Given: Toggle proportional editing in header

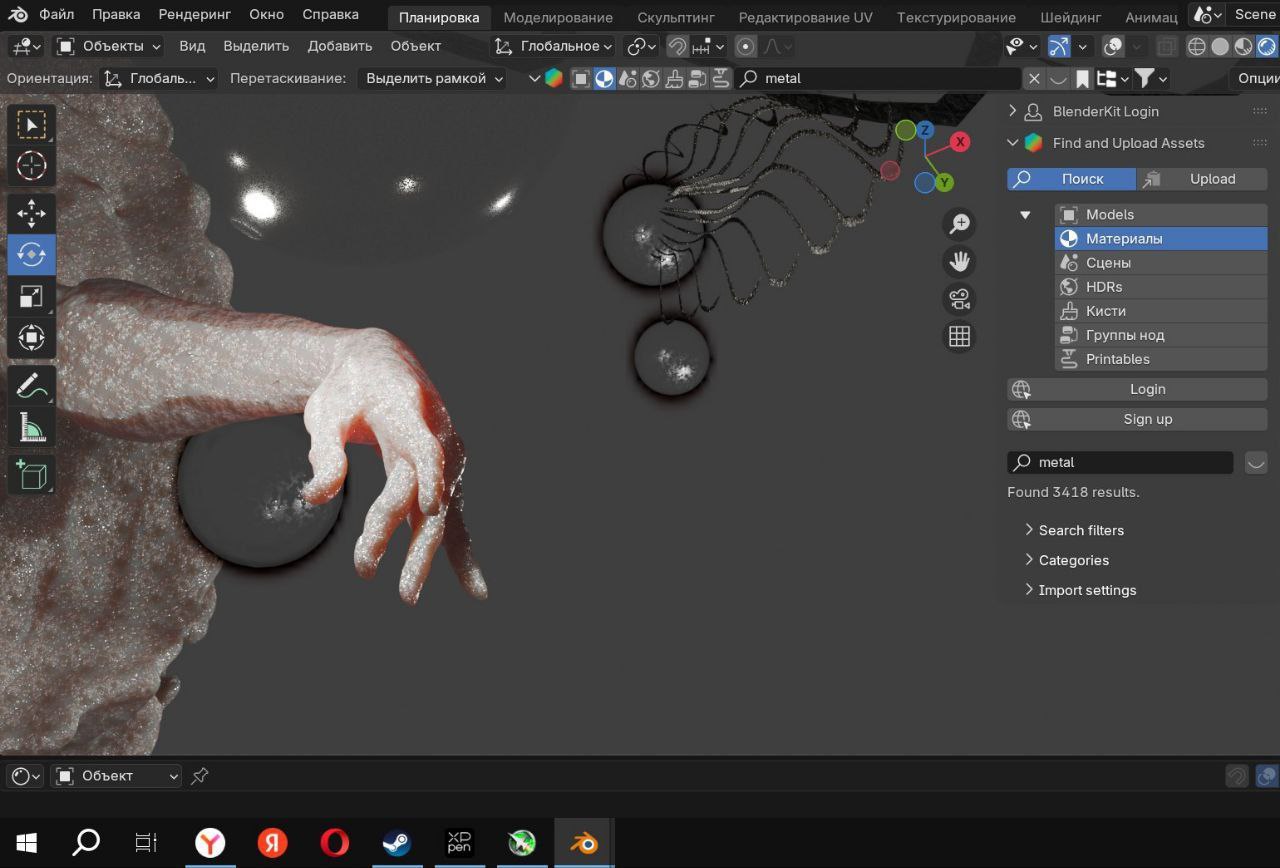Looking at the screenshot, I should (x=745, y=47).
